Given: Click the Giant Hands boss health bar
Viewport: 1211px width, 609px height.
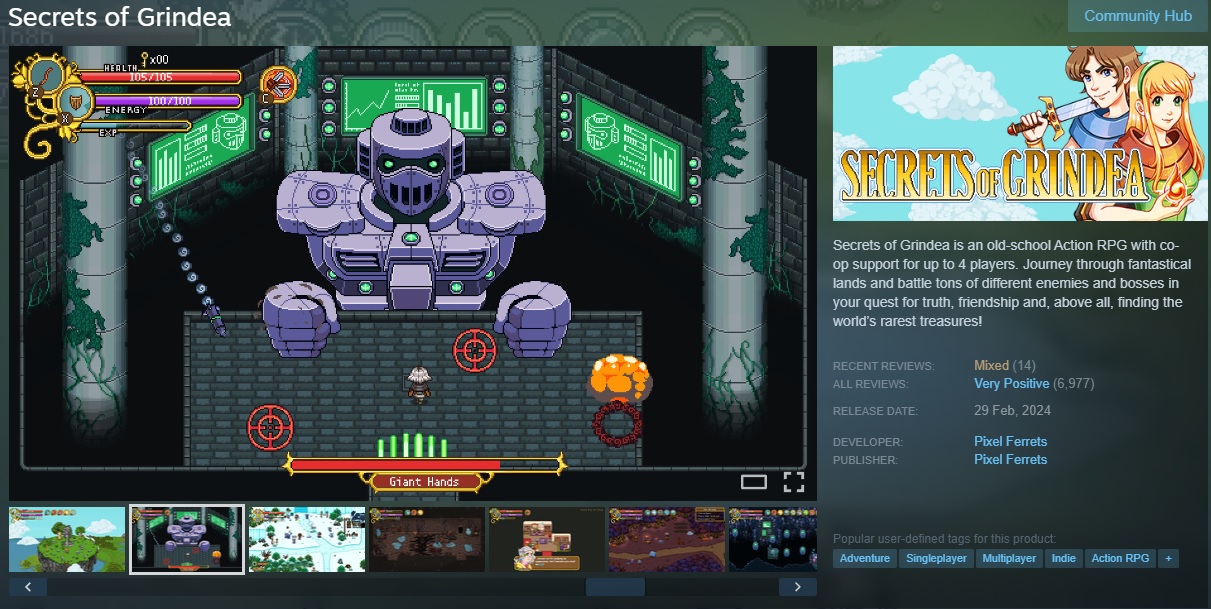Looking at the screenshot, I should point(427,464).
